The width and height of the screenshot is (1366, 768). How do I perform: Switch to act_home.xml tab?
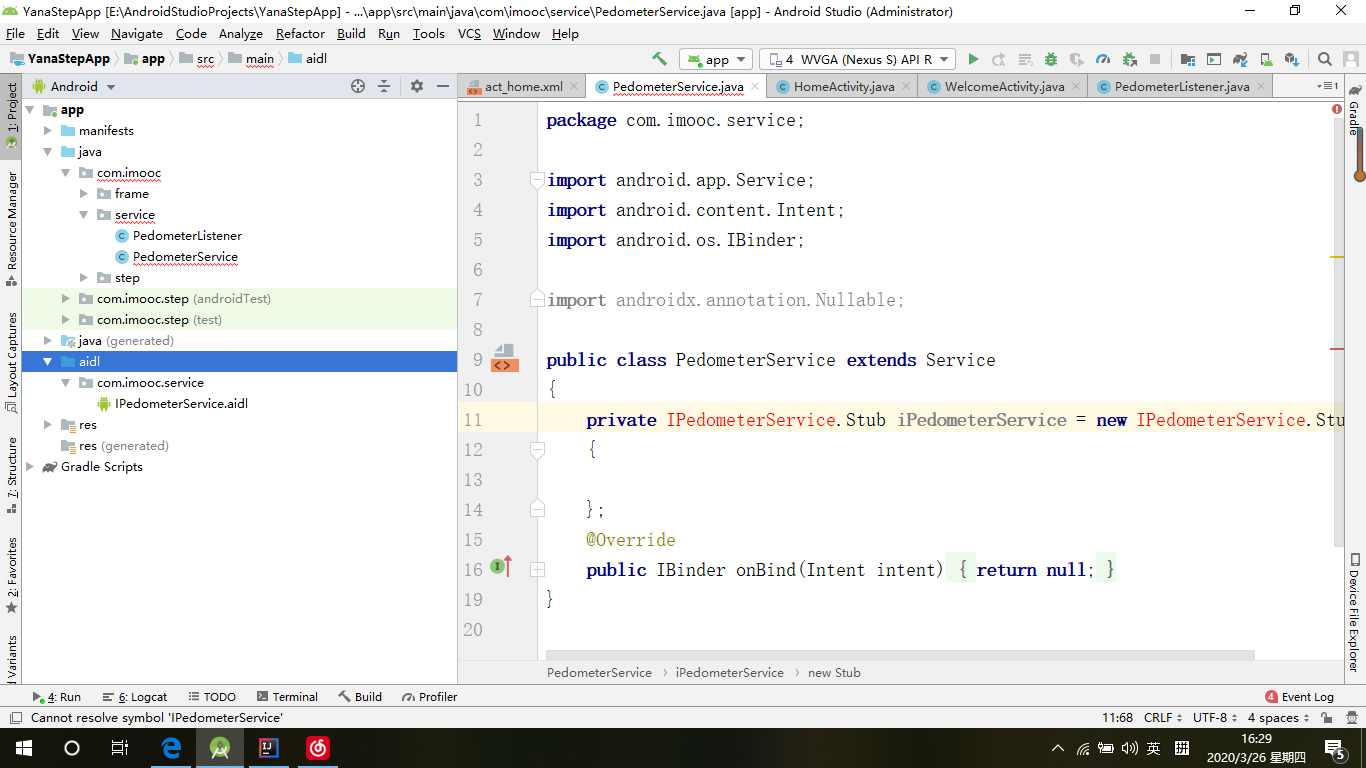coord(523,87)
